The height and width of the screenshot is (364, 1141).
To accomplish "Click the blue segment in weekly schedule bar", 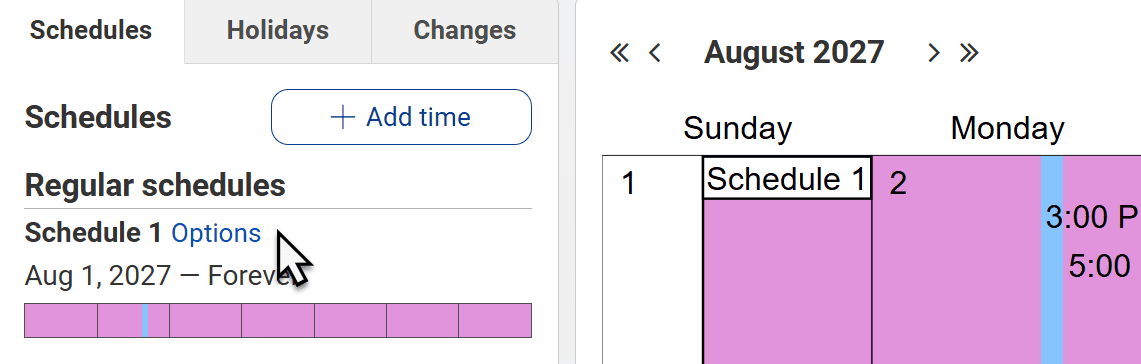I will click(x=146, y=320).
